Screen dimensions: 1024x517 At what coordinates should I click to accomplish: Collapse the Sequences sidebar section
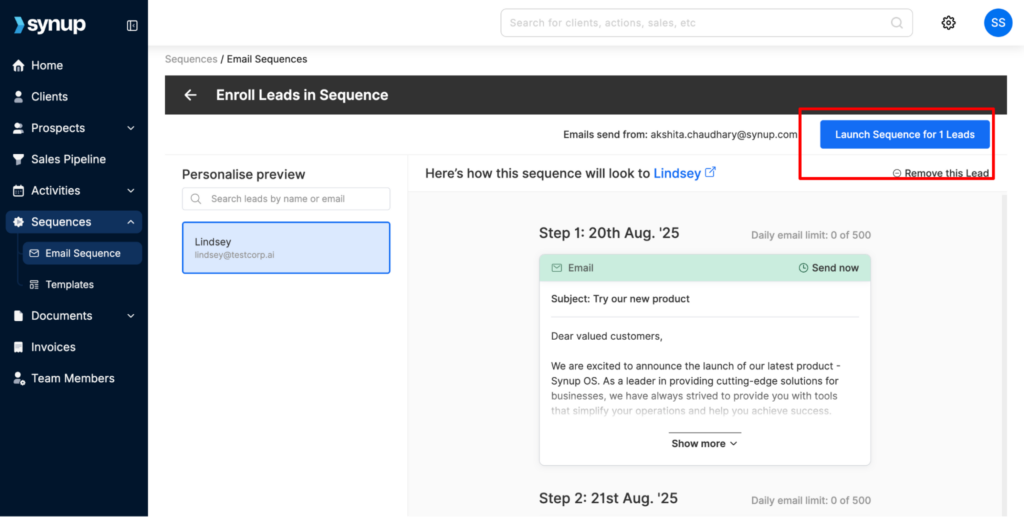(x=131, y=222)
